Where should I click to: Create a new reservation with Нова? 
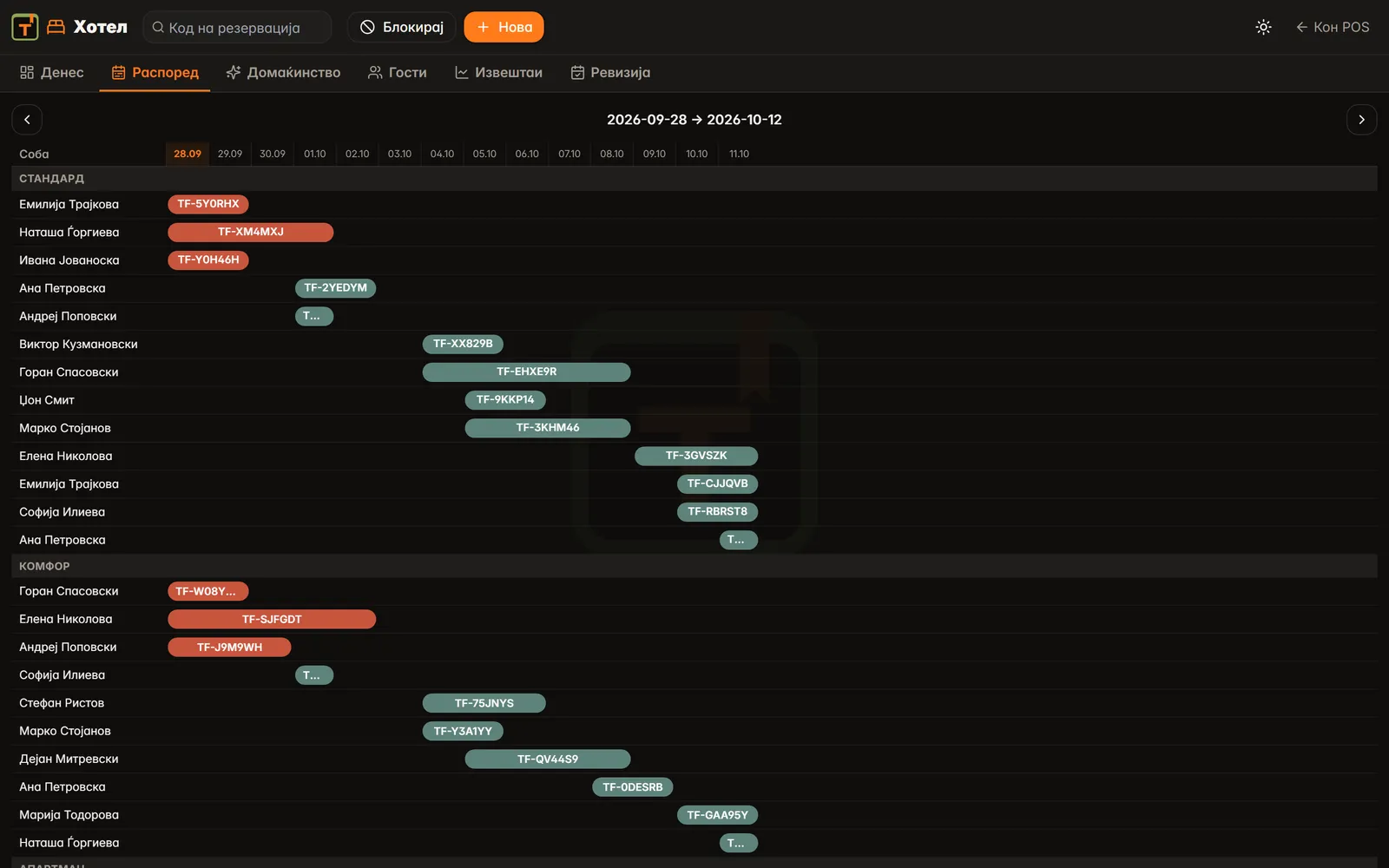point(504,27)
